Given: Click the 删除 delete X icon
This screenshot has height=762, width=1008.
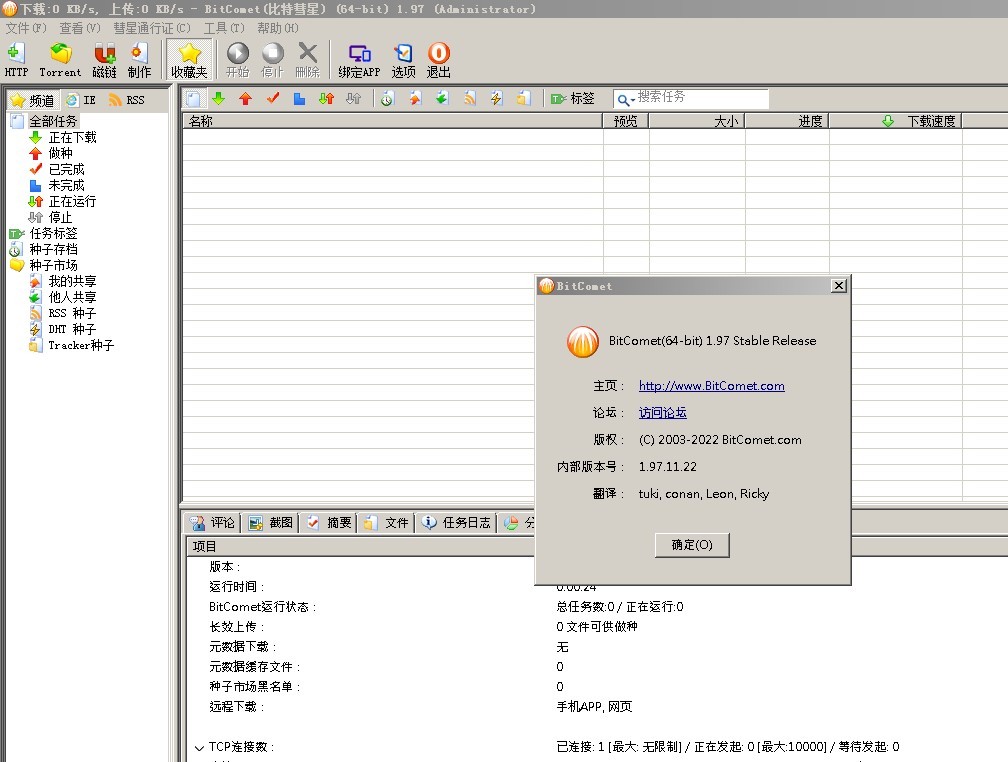Looking at the screenshot, I should coord(308,60).
